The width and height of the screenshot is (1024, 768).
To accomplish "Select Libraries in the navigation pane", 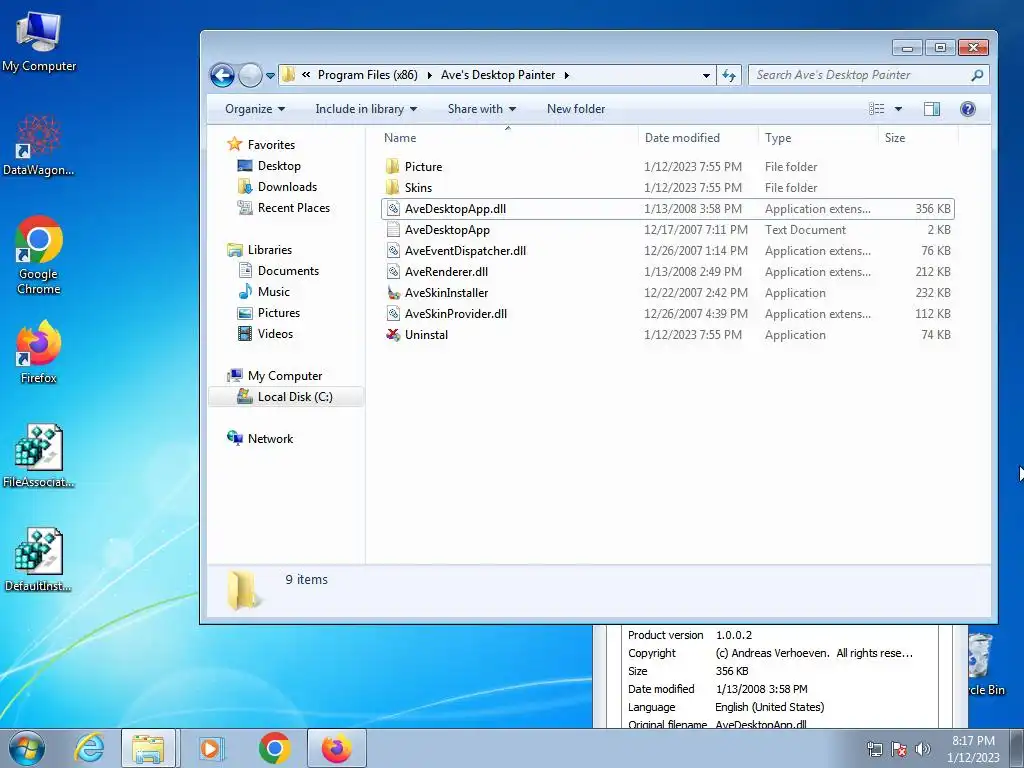I will 270,249.
